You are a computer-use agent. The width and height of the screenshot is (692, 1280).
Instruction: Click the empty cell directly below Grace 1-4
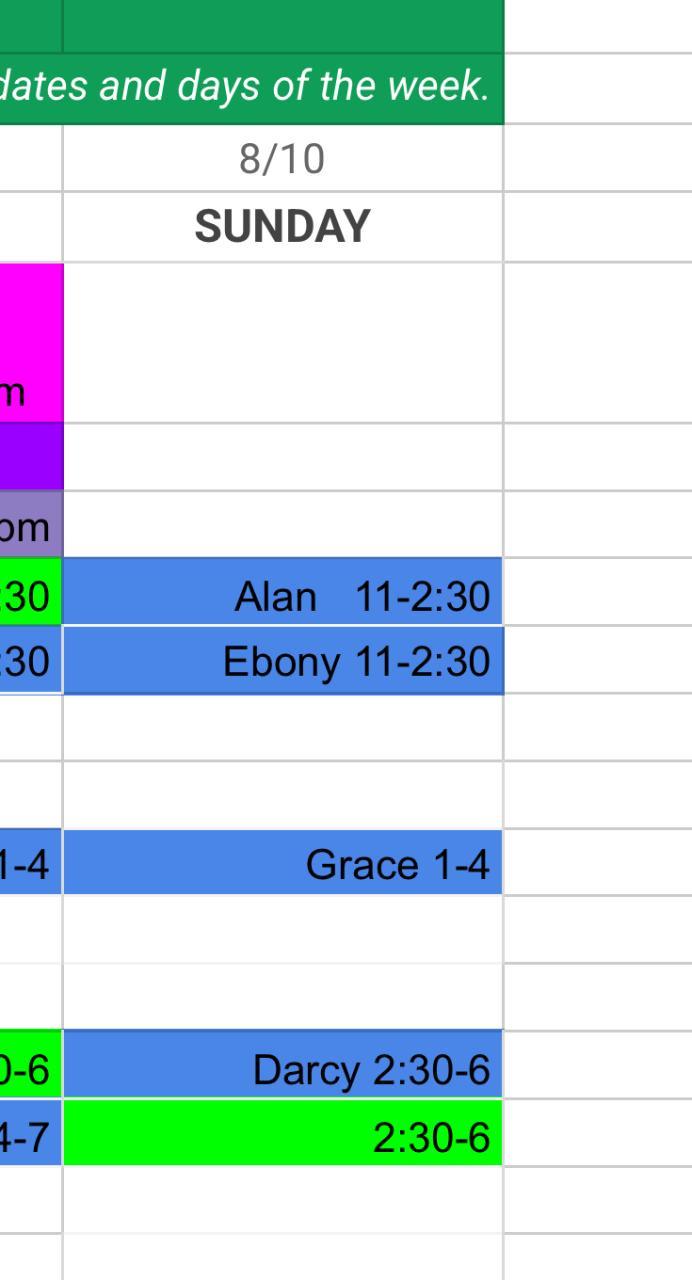click(282, 930)
